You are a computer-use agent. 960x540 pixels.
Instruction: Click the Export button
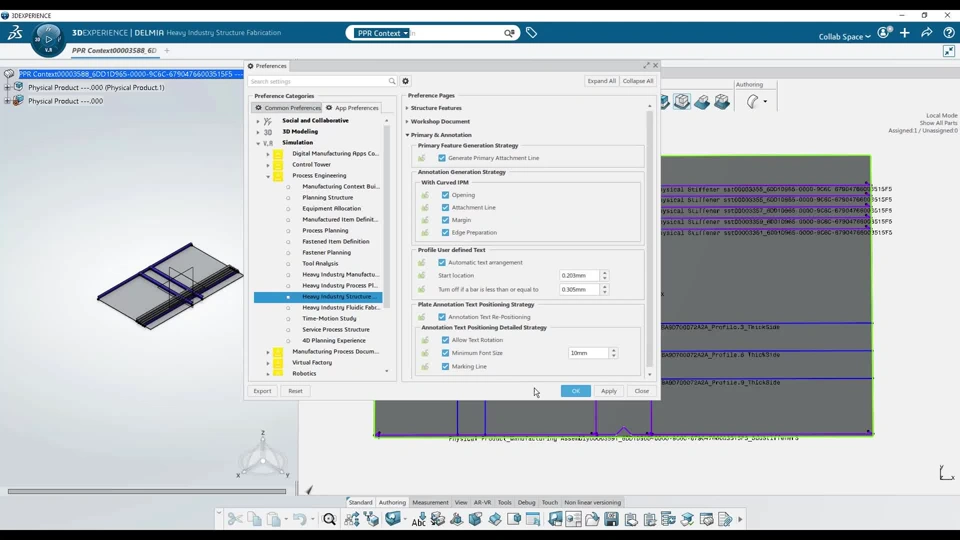coord(262,391)
